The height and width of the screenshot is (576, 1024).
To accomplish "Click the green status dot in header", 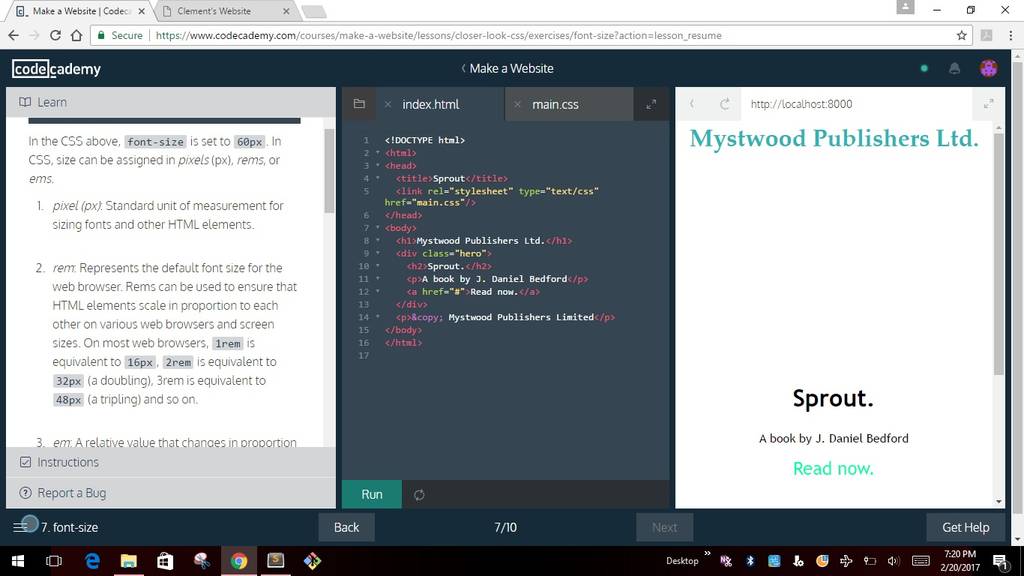I will 924,68.
